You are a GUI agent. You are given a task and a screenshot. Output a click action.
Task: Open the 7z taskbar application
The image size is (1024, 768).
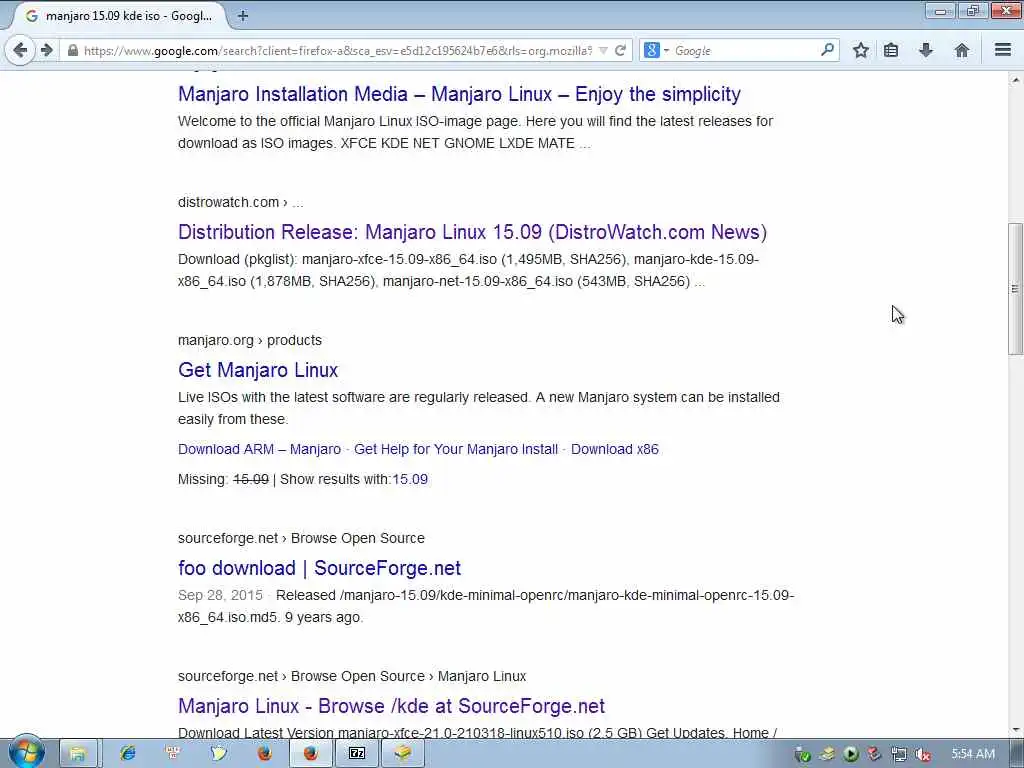click(x=357, y=754)
